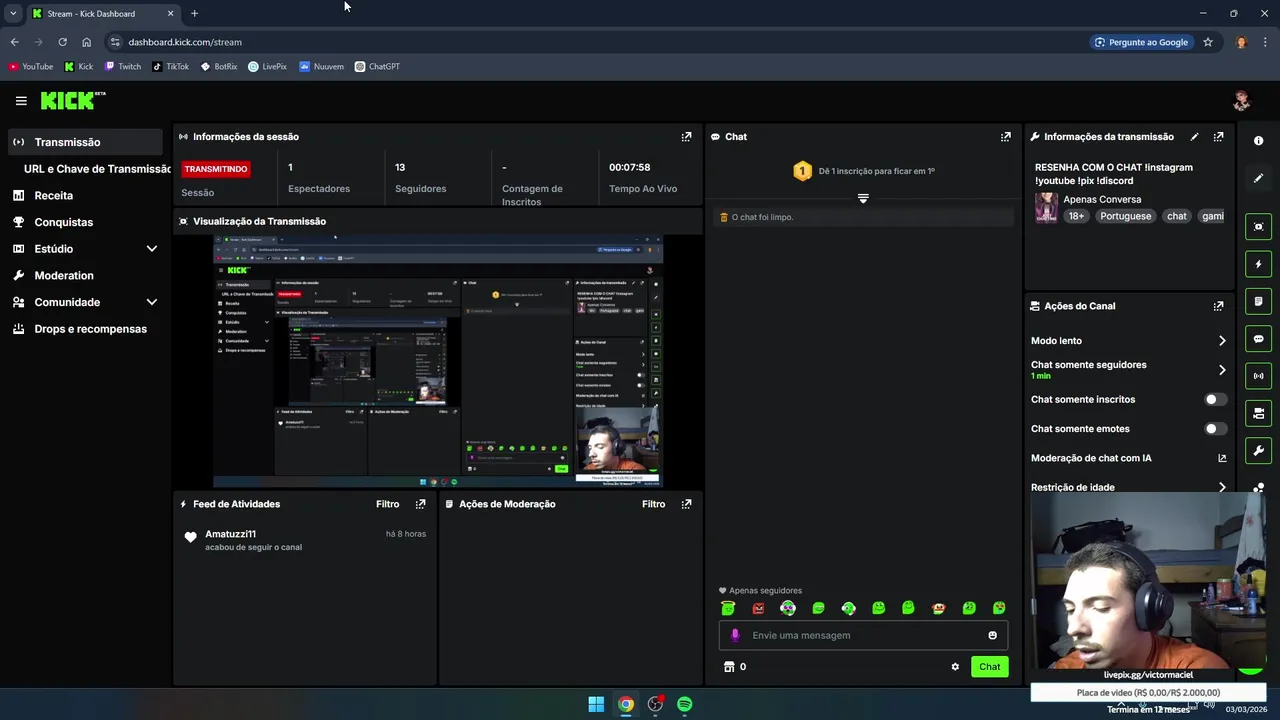
Task: Click the document icon in right rail
Action: pos(1258,301)
